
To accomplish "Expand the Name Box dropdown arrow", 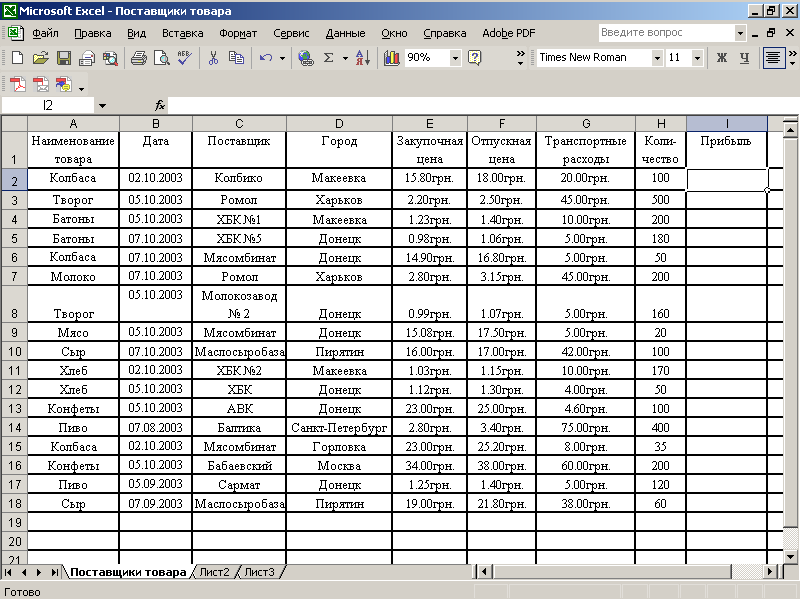I will 102,106.
